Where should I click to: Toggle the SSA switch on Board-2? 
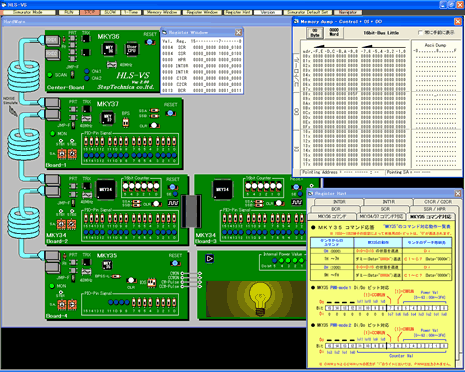coord(136,201)
